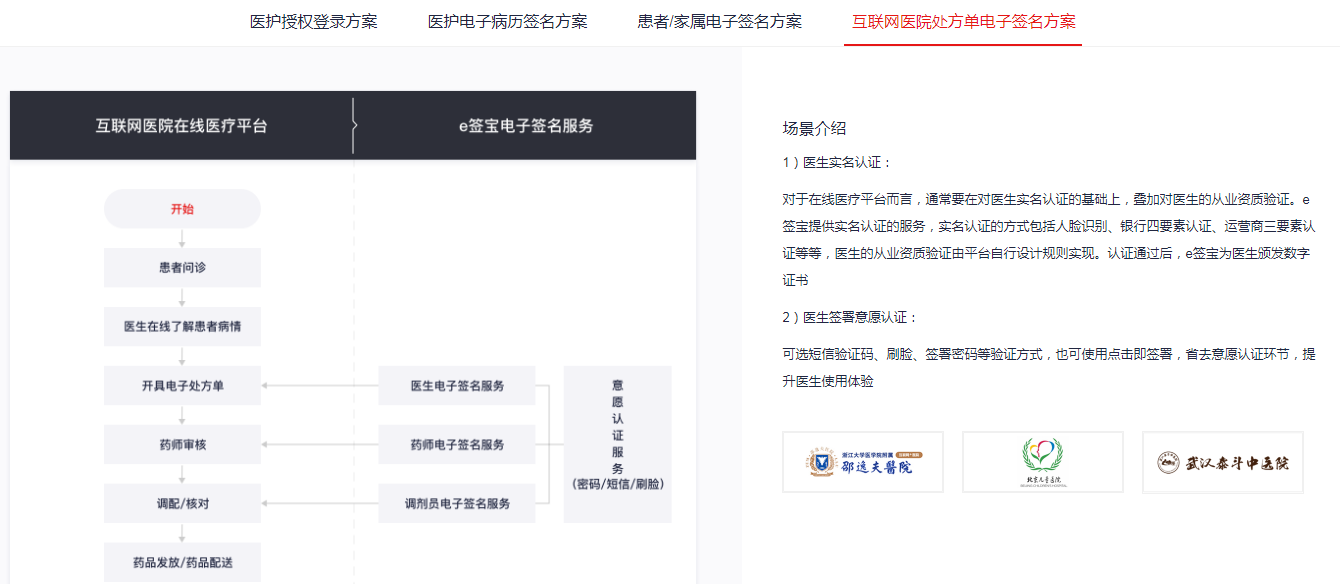Click the 2）医生签署意愿认证 subheading
The height and width of the screenshot is (584, 1340).
pyautogui.click(x=850, y=317)
